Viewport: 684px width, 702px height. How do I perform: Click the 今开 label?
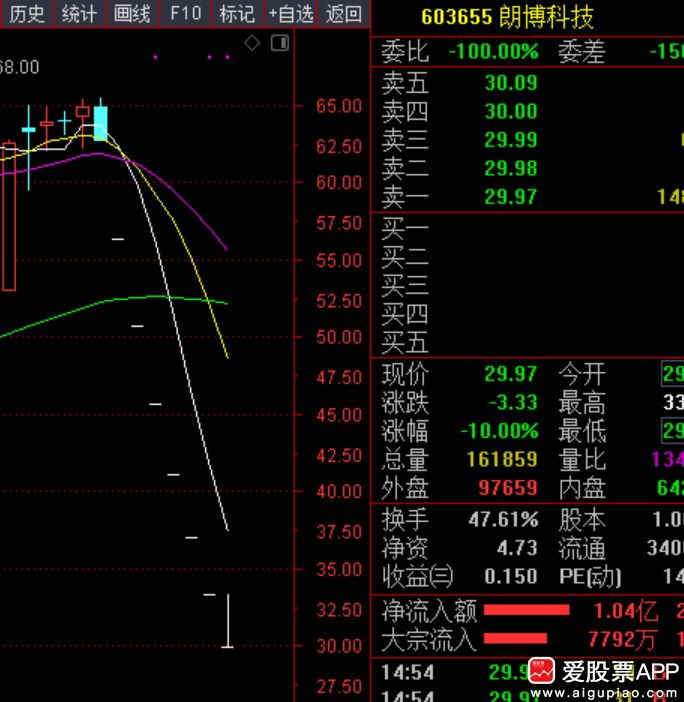click(582, 374)
